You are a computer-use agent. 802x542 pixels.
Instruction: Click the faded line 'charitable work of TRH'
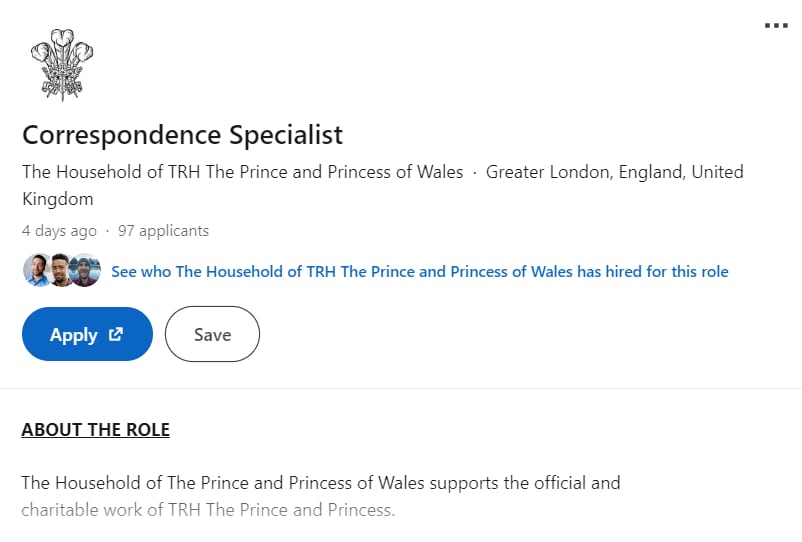208,510
